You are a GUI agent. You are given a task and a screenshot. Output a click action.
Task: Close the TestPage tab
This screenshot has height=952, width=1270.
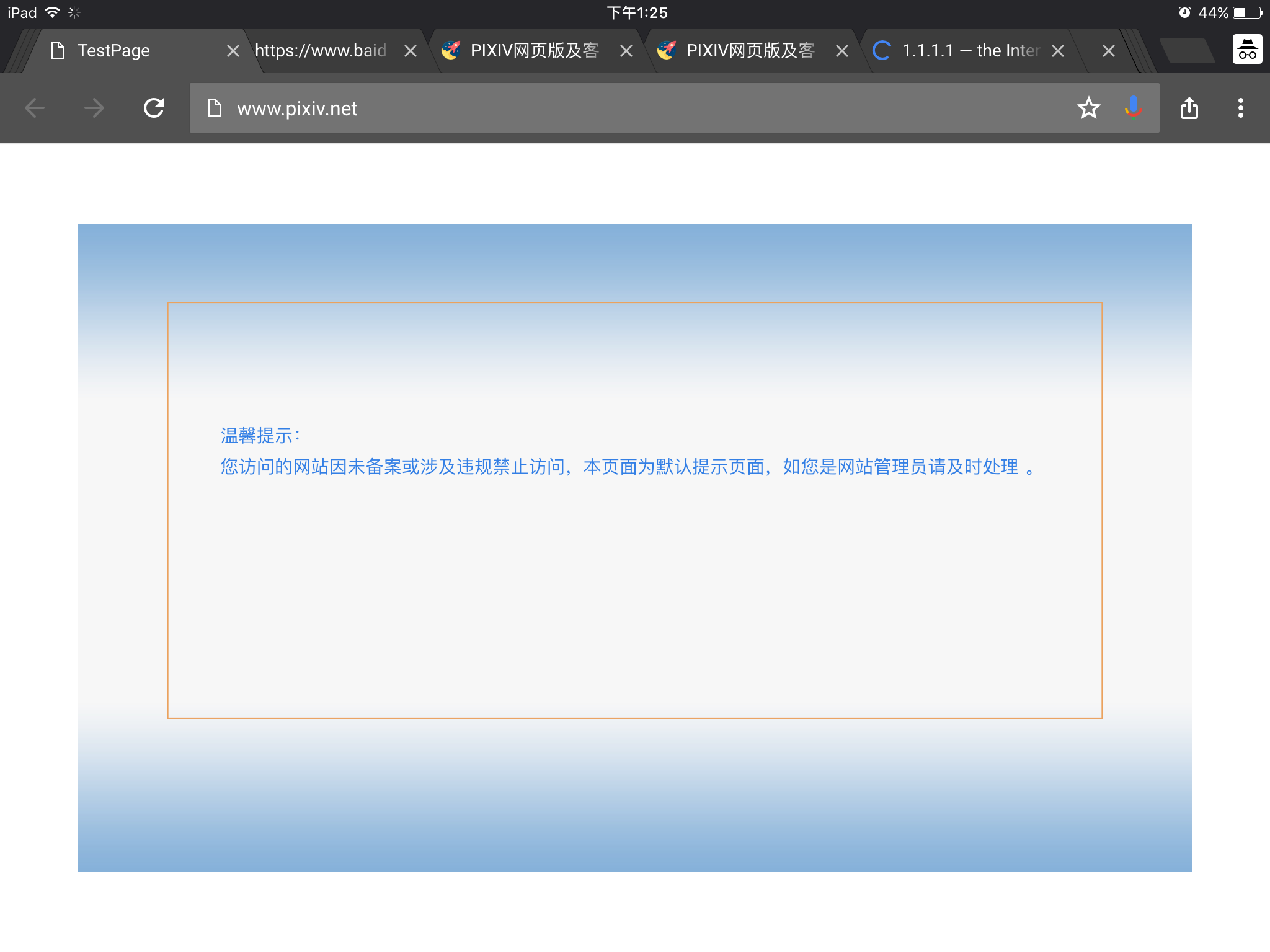(x=233, y=51)
